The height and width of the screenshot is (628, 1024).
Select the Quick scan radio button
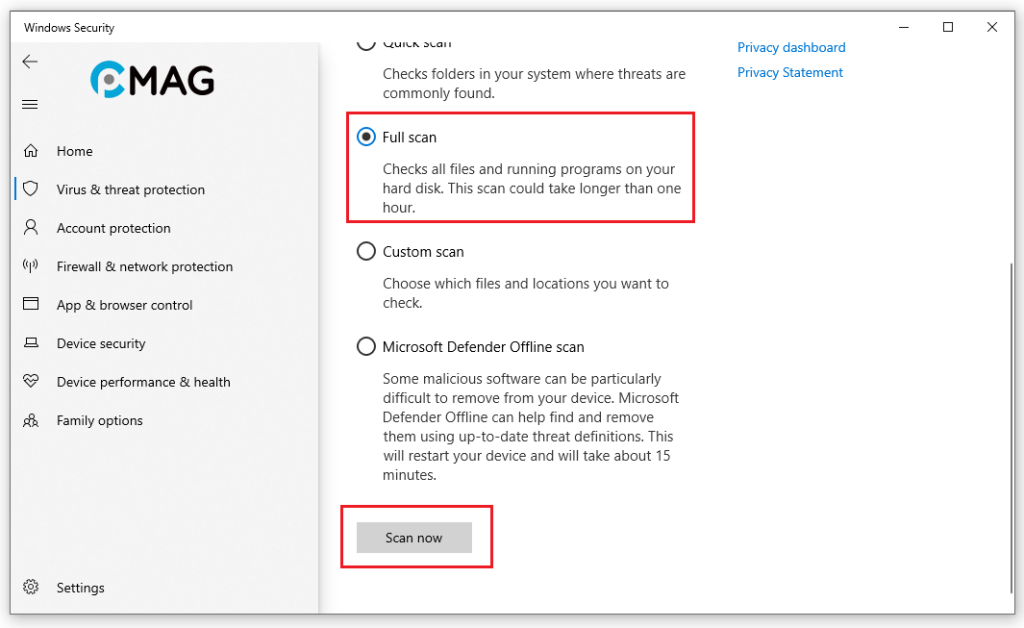tap(366, 44)
